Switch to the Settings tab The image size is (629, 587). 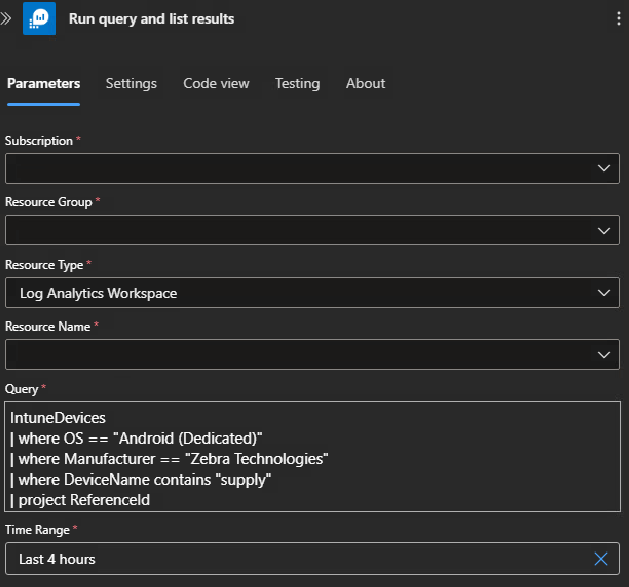coord(131,83)
